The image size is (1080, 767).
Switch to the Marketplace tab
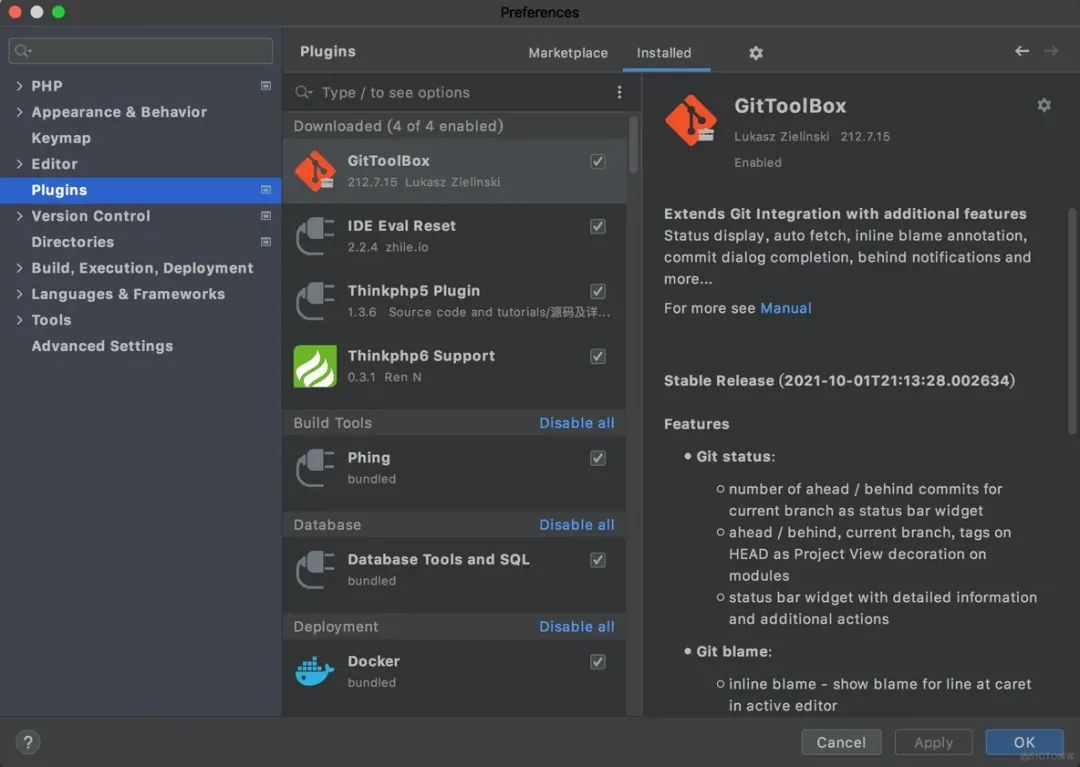[568, 53]
